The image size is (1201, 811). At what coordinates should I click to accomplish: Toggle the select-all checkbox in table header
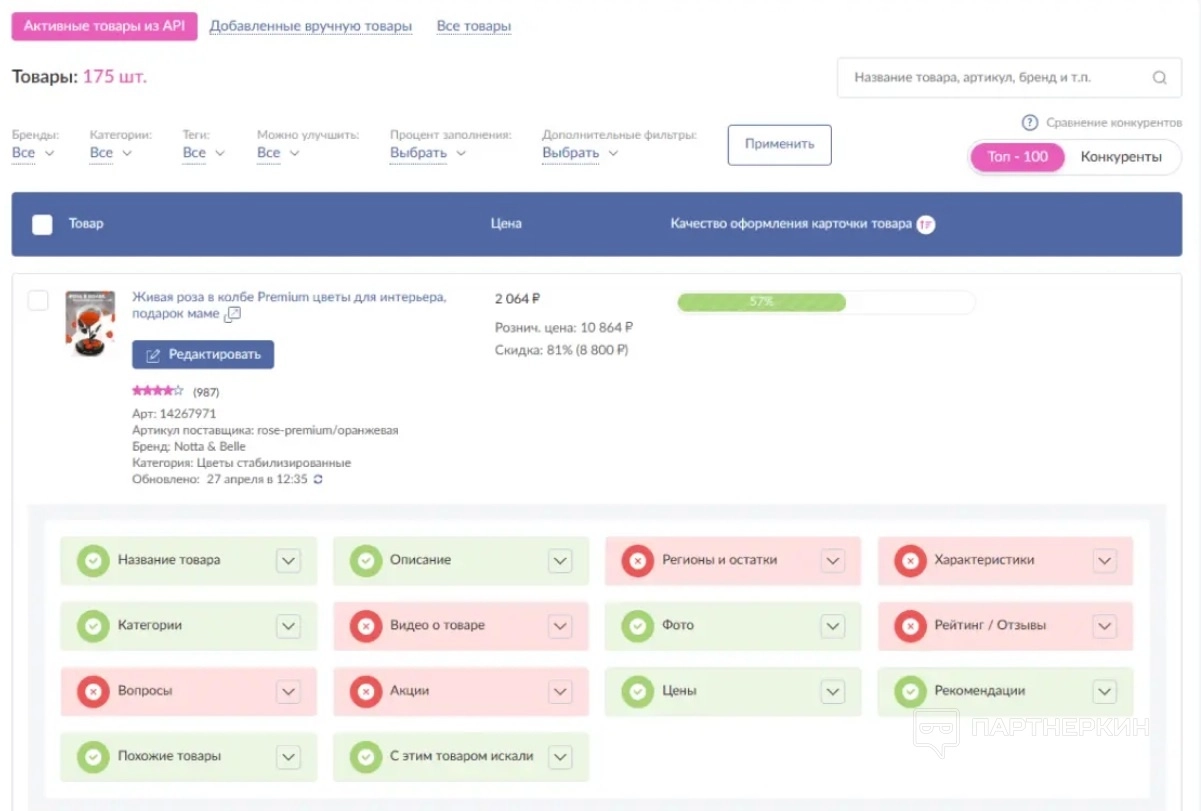pos(42,225)
